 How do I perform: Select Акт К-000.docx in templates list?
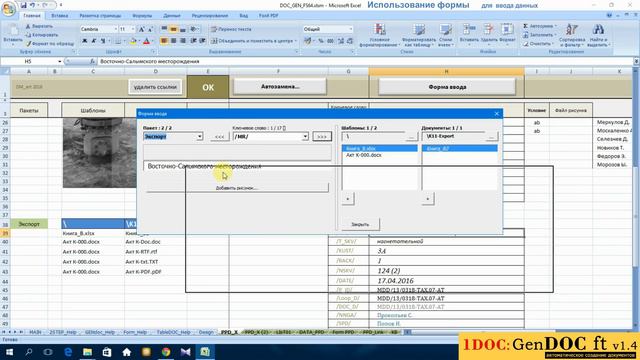click(x=364, y=155)
